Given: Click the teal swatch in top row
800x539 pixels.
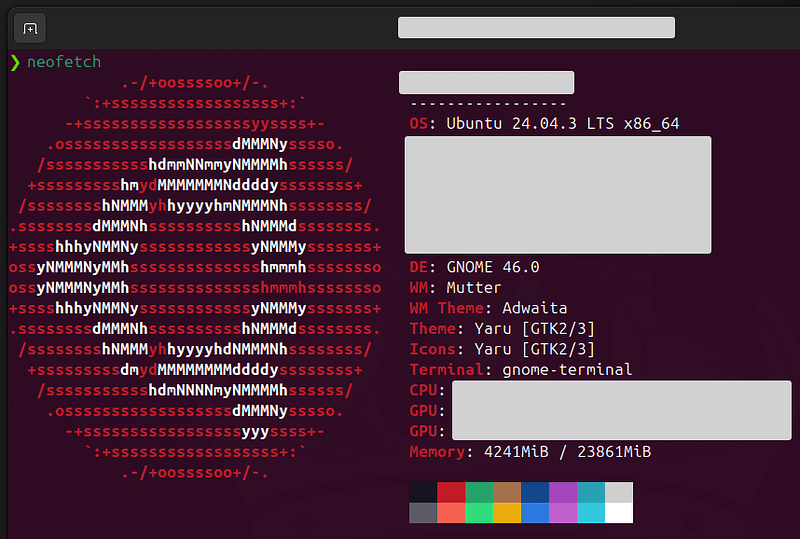Looking at the screenshot, I should [x=591, y=492].
